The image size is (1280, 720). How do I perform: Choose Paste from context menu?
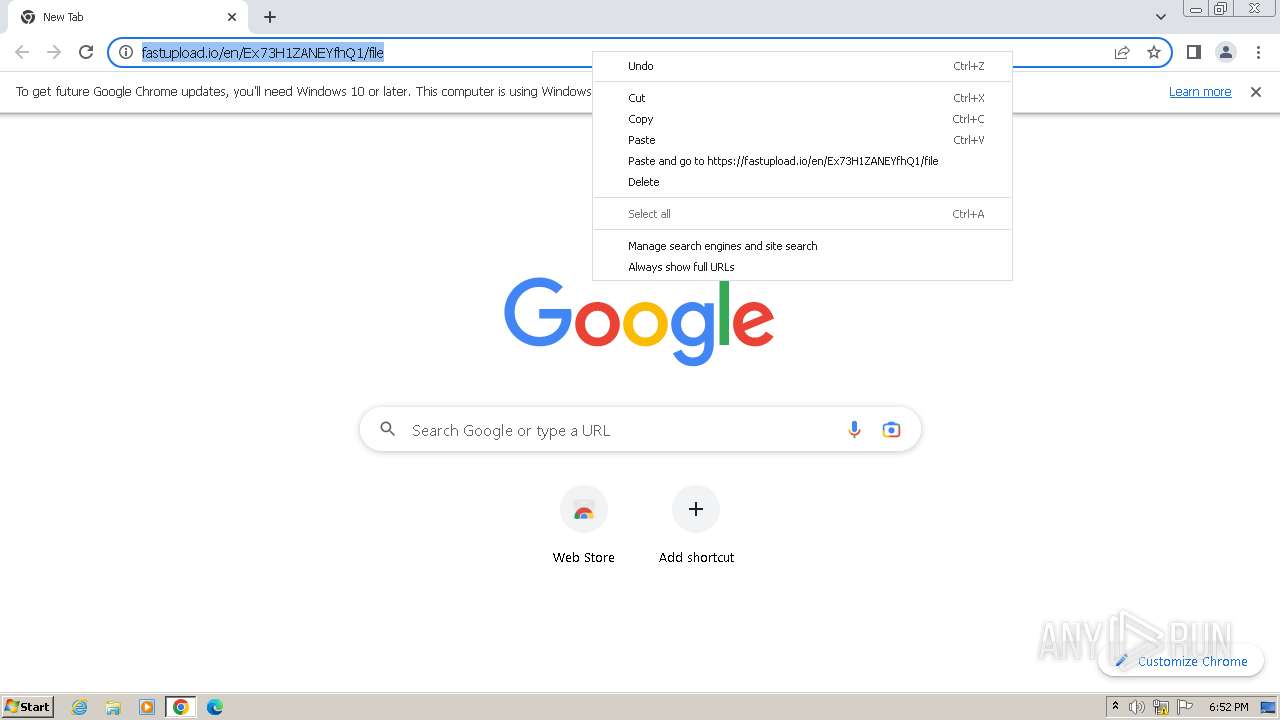802,140
